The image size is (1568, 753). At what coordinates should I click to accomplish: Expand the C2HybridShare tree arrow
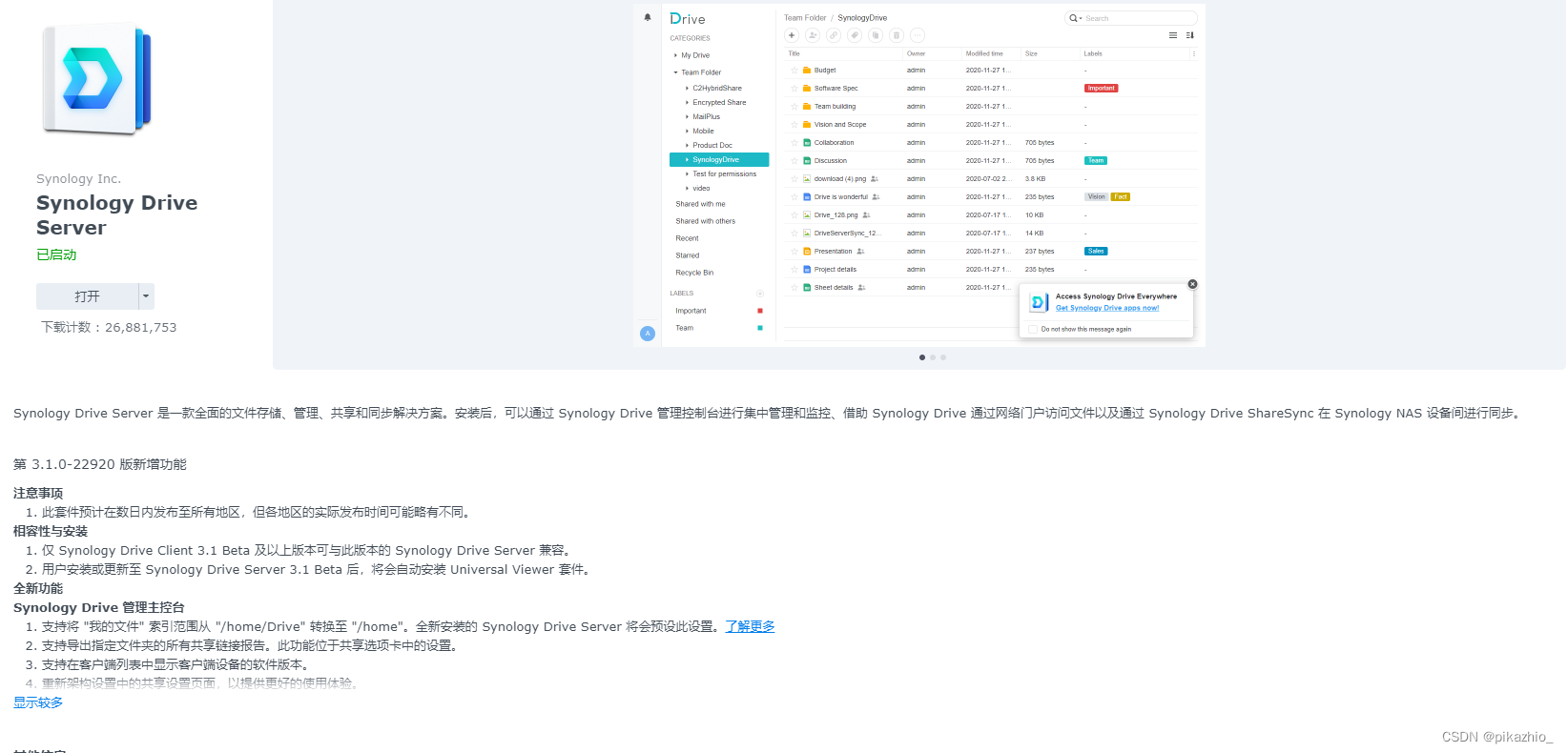click(687, 88)
